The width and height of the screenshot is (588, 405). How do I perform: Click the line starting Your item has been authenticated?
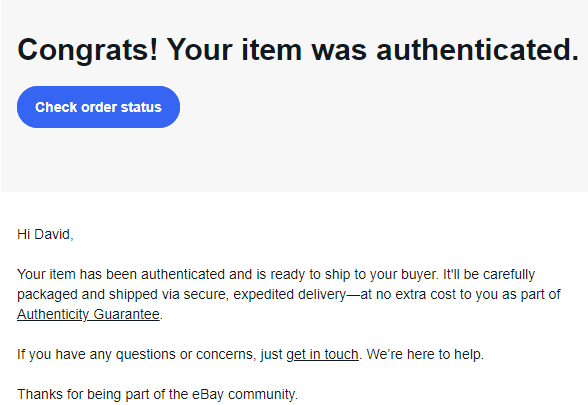coord(276,274)
